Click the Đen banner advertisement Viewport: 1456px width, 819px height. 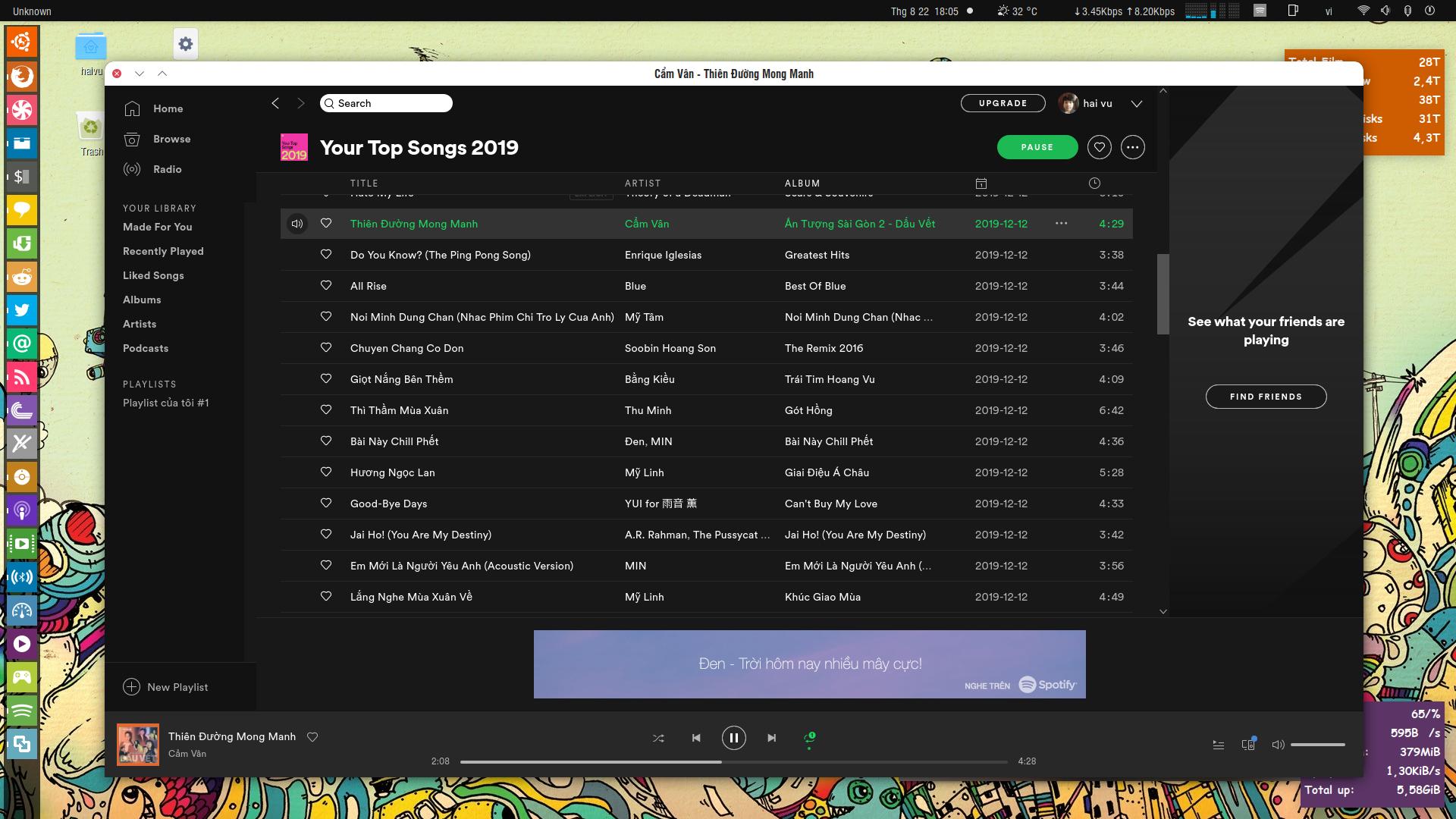(810, 664)
